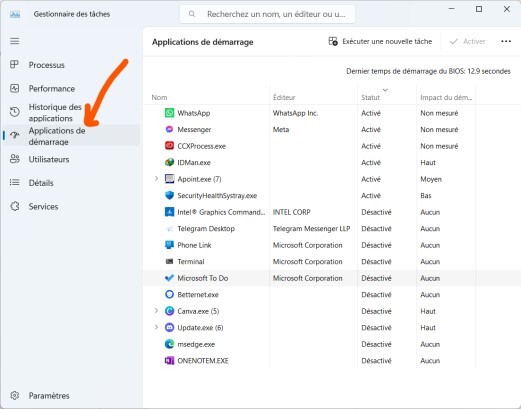The image size is (521, 409).
Task: Expand the Canva.exe (5) group
Action: click(x=156, y=311)
